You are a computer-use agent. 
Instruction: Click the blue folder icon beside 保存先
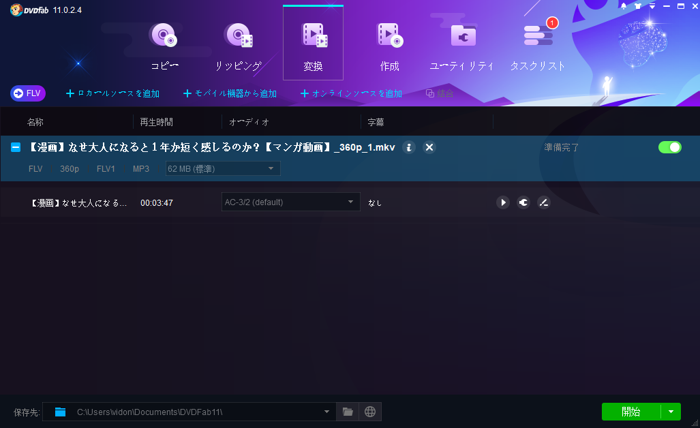click(x=60, y=411)
